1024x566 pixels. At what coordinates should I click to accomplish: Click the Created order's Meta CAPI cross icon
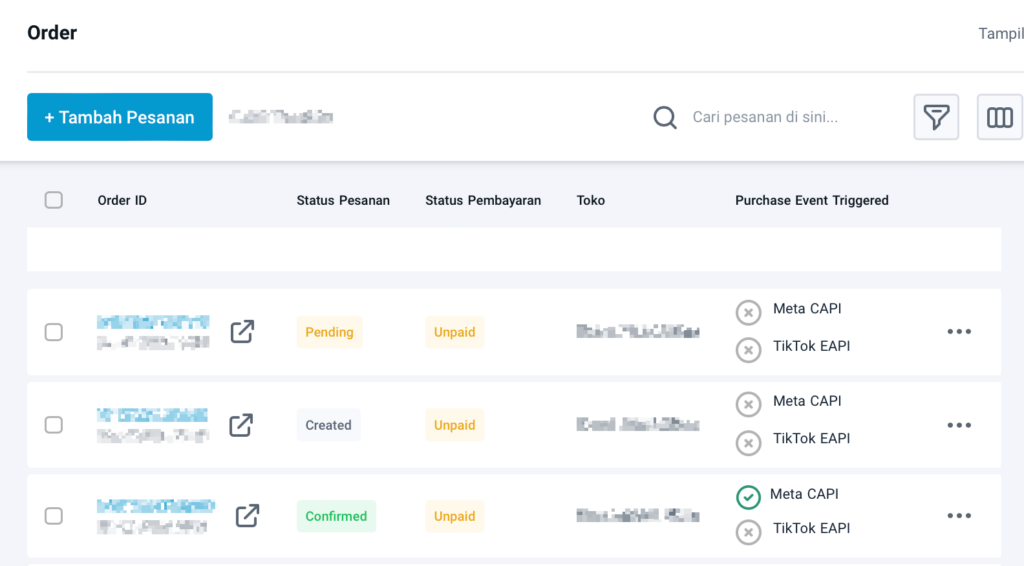click(748, 405)
